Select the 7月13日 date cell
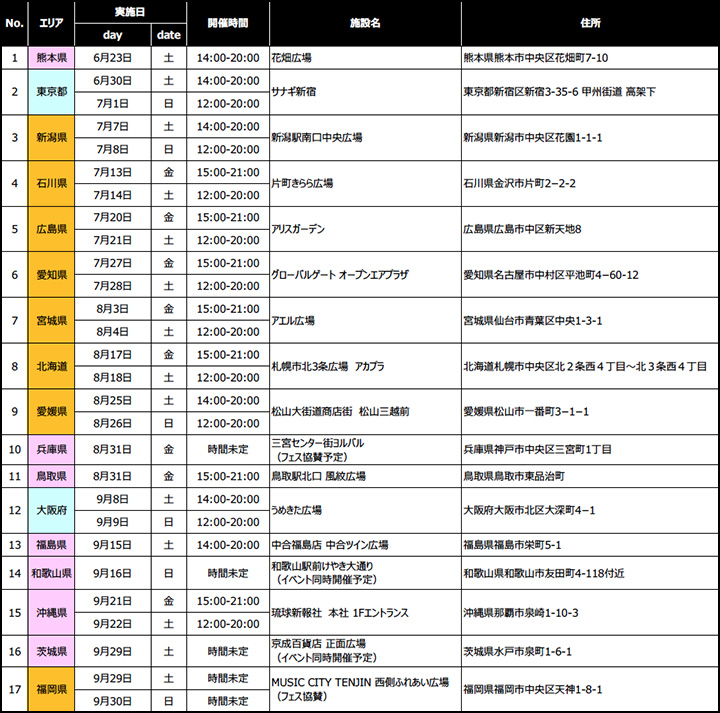The width and height of the screenshot is (720, 713). coord(112,172)
